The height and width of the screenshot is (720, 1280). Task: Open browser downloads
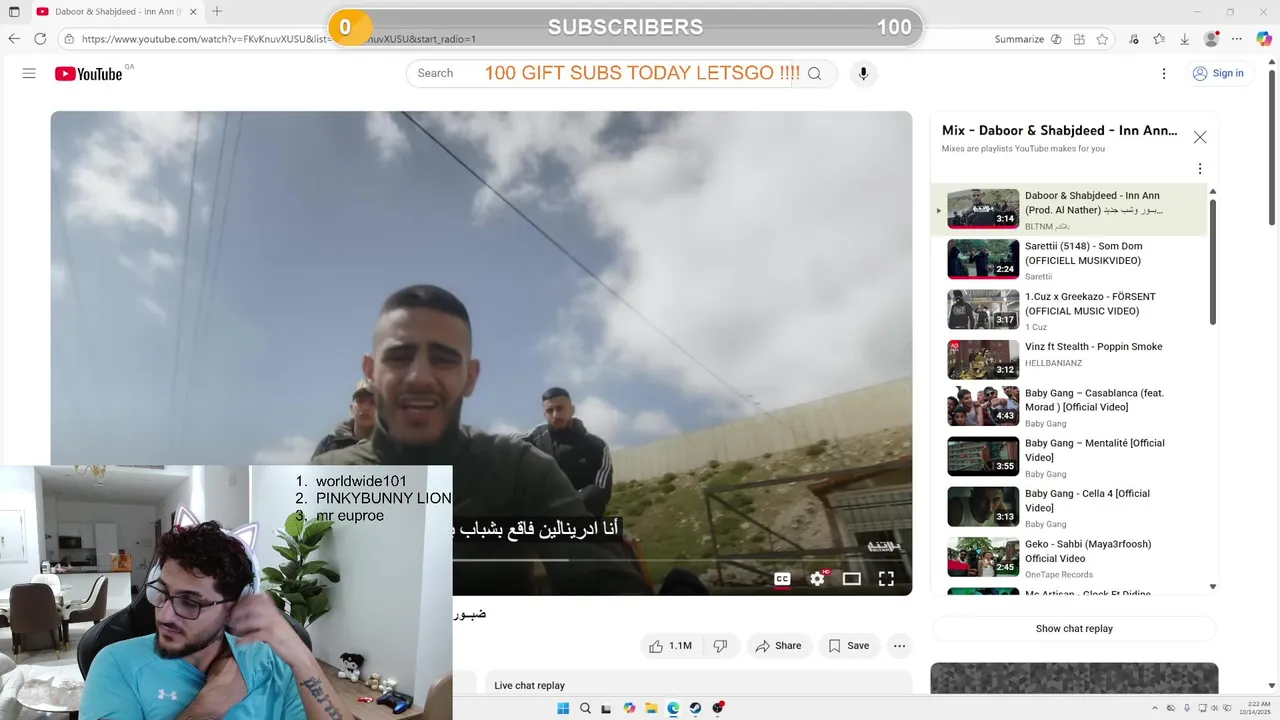click(1185, 39)
